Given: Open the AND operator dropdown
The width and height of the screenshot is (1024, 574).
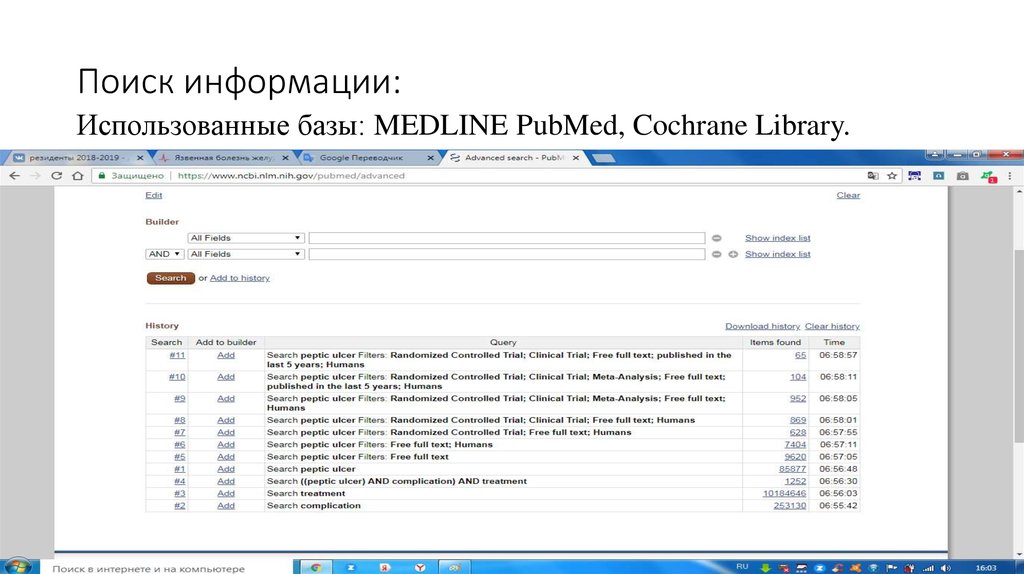Looking at the screenshot, I should click(x=165, y=254).
